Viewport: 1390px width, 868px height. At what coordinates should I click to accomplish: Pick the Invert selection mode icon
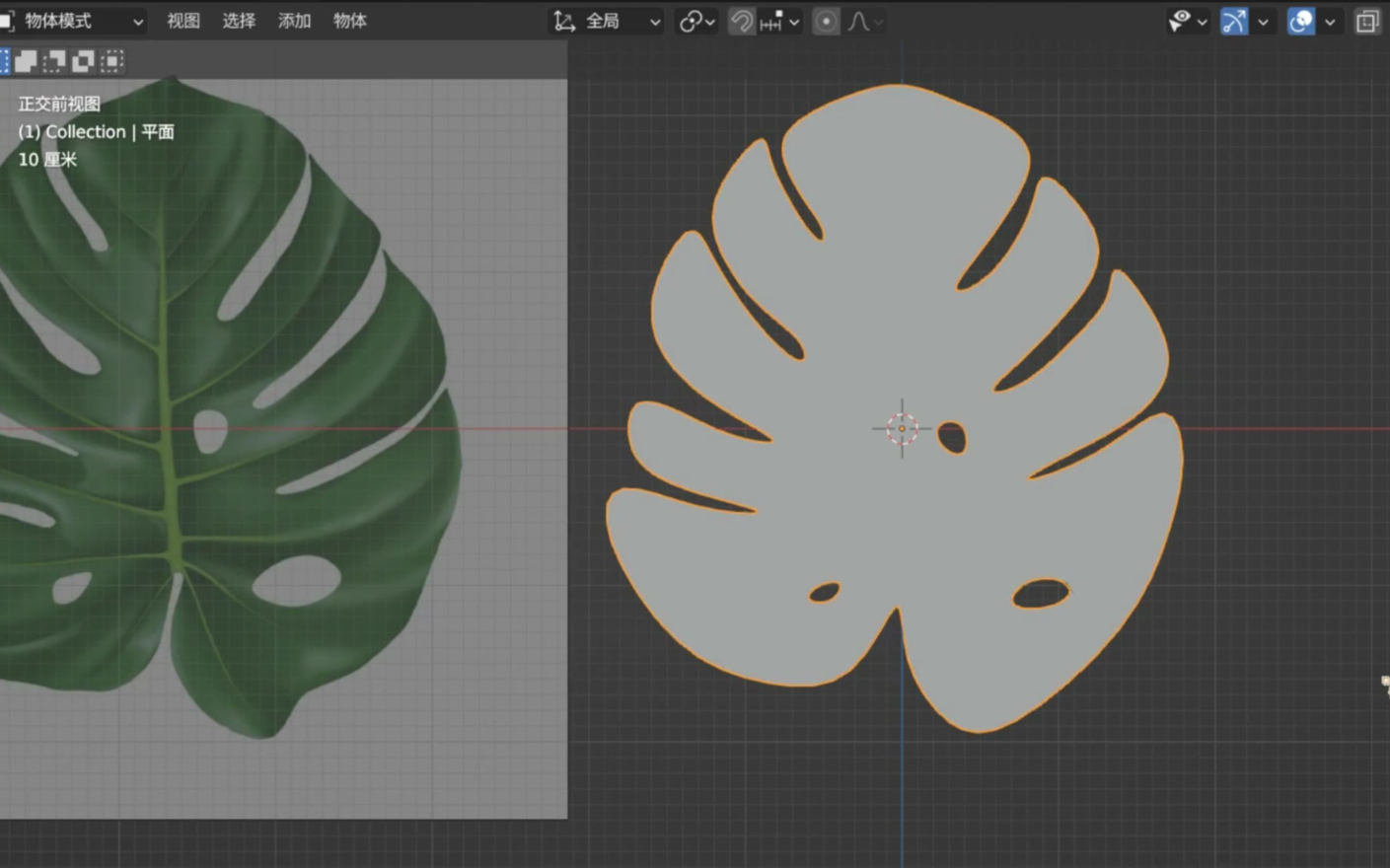84,61
